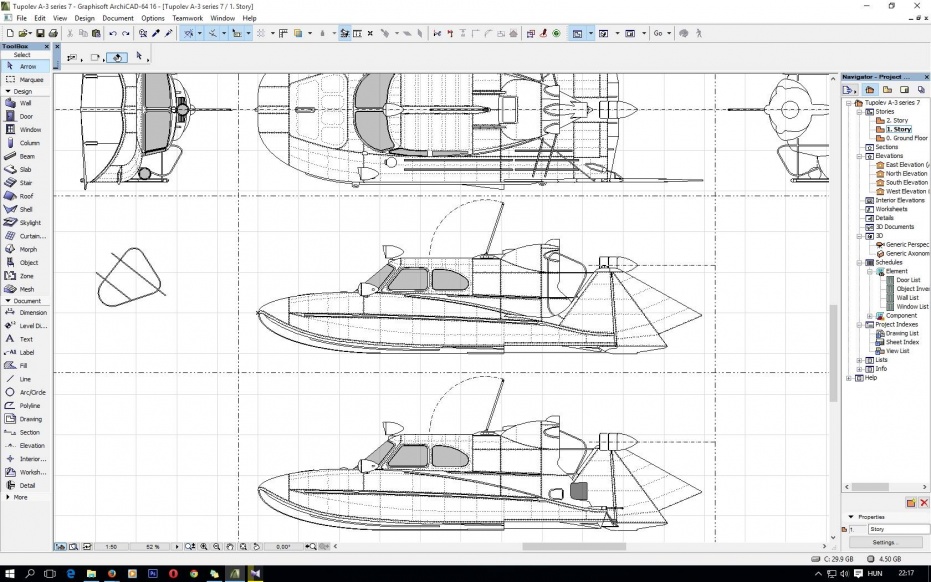The image size is (931, 582).
Task: Click the Settings... button in Properties
Action: click(885, 542)
